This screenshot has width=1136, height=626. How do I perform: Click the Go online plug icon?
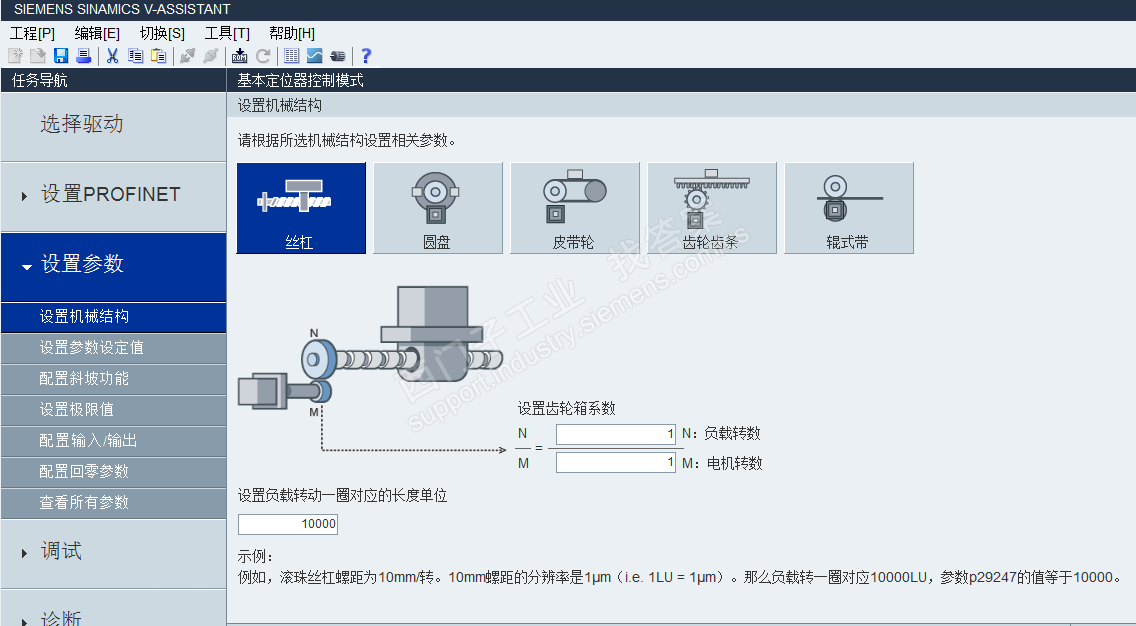[188, 56]
